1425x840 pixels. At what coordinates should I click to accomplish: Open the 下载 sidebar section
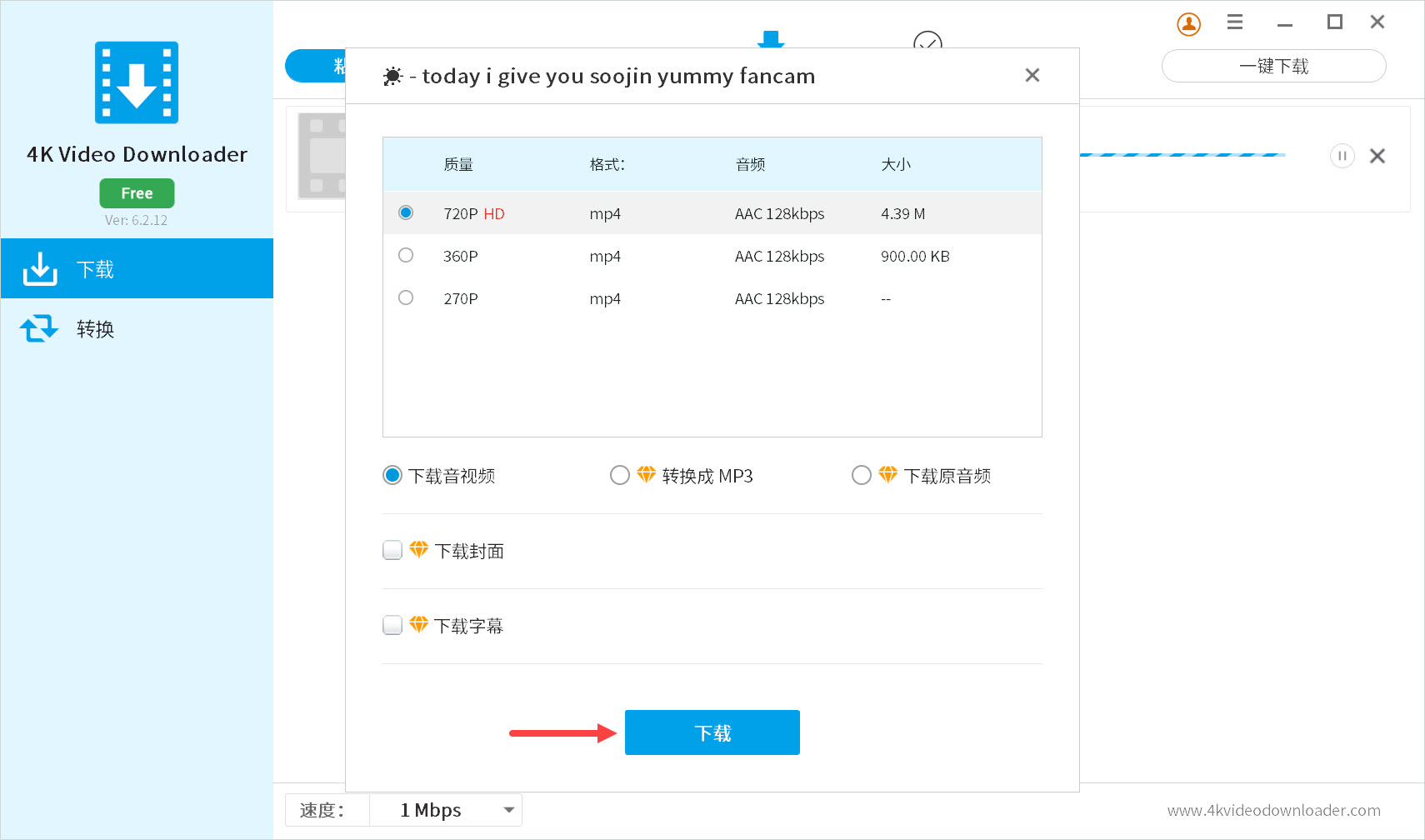pyautogui.click(x=137, y=268)
